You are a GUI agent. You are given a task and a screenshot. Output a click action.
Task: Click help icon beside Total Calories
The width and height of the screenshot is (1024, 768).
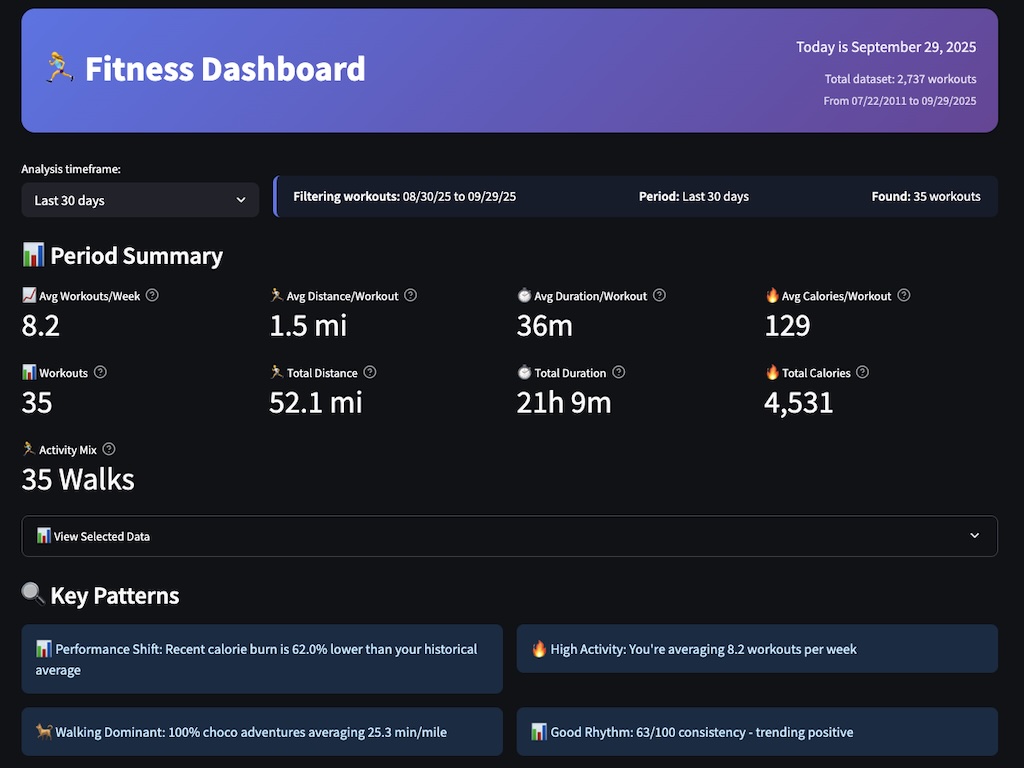pyautogui.click(x=863, y=373)
